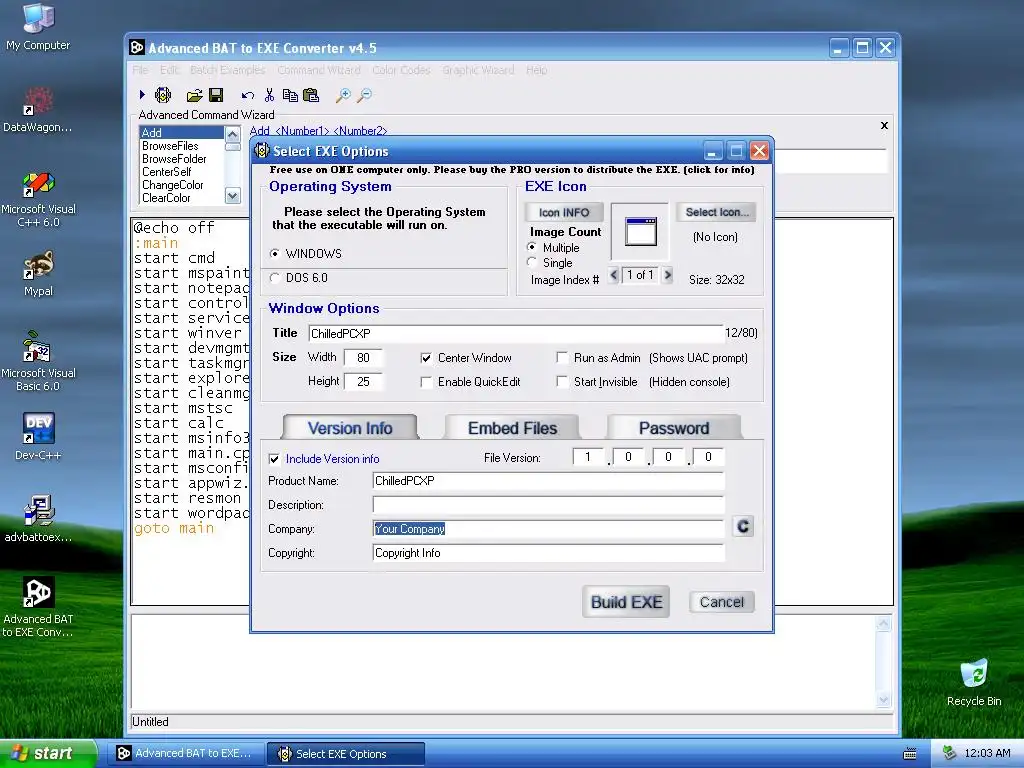Choose Single image count radio button
This screenshot has height=768, width=1024.
[x=532, y=262]
